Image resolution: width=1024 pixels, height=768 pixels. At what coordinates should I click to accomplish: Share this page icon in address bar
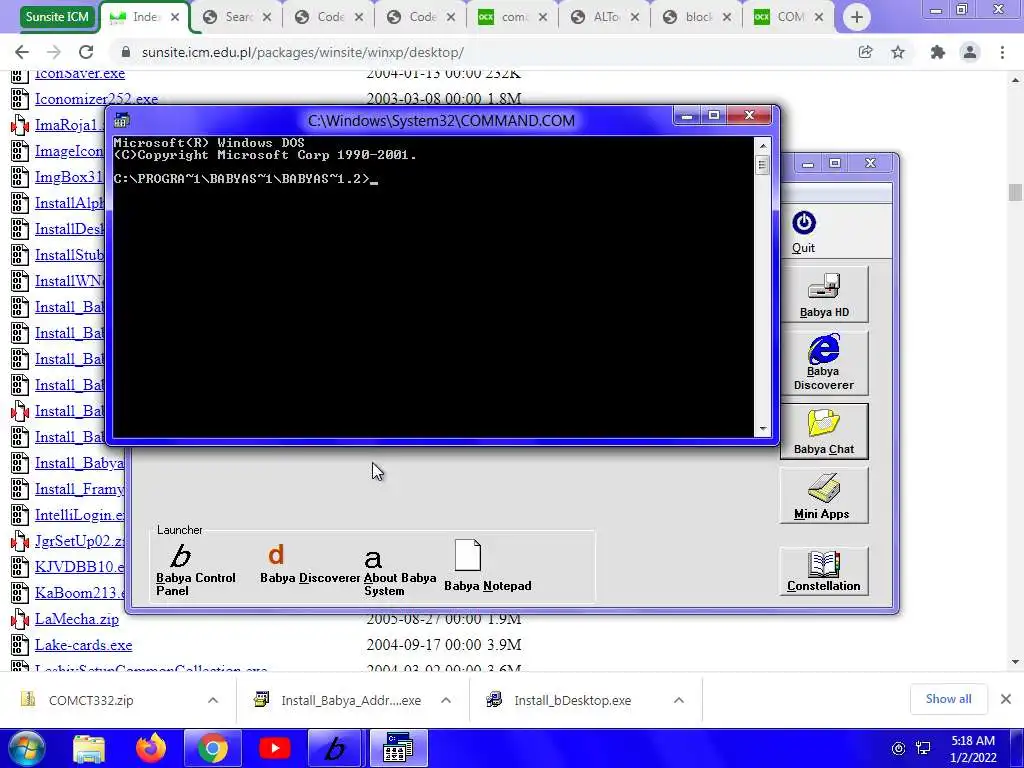(x=865, y=52)
